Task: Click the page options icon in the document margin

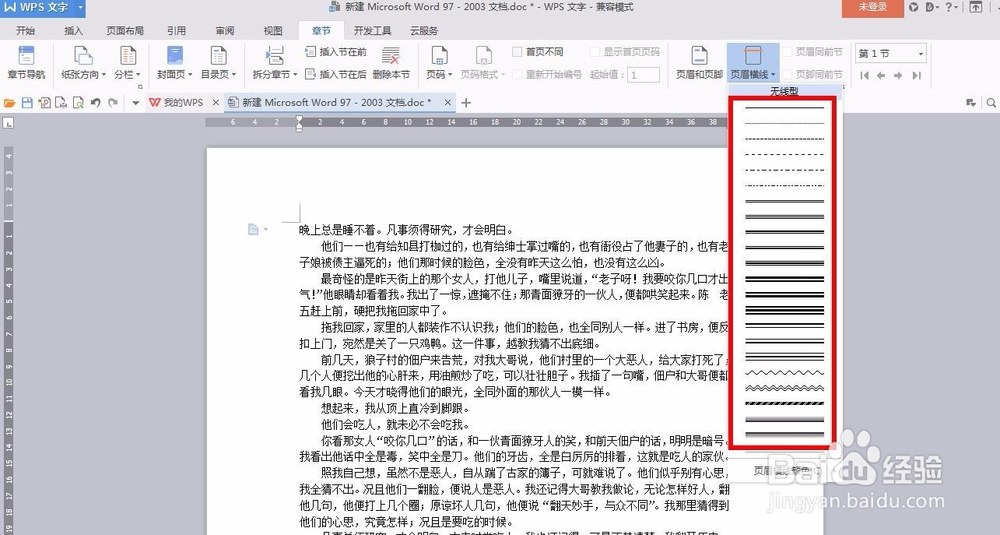Action: point(256,229)
